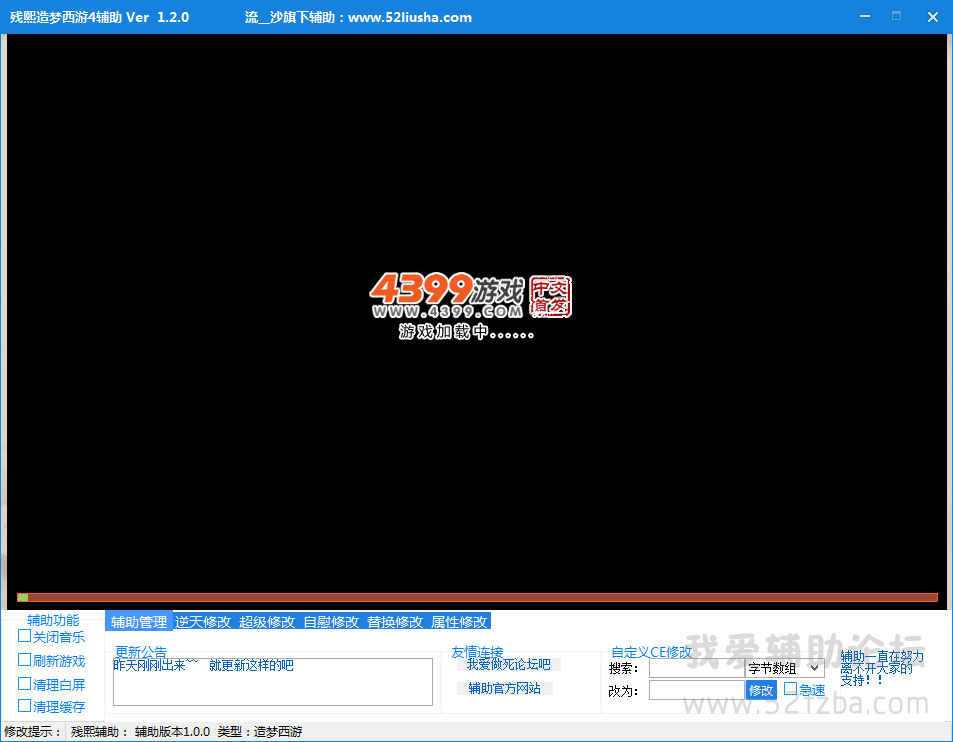
Task: Click the 4399游戏 logo in game area
Action: tap(470, 298)
